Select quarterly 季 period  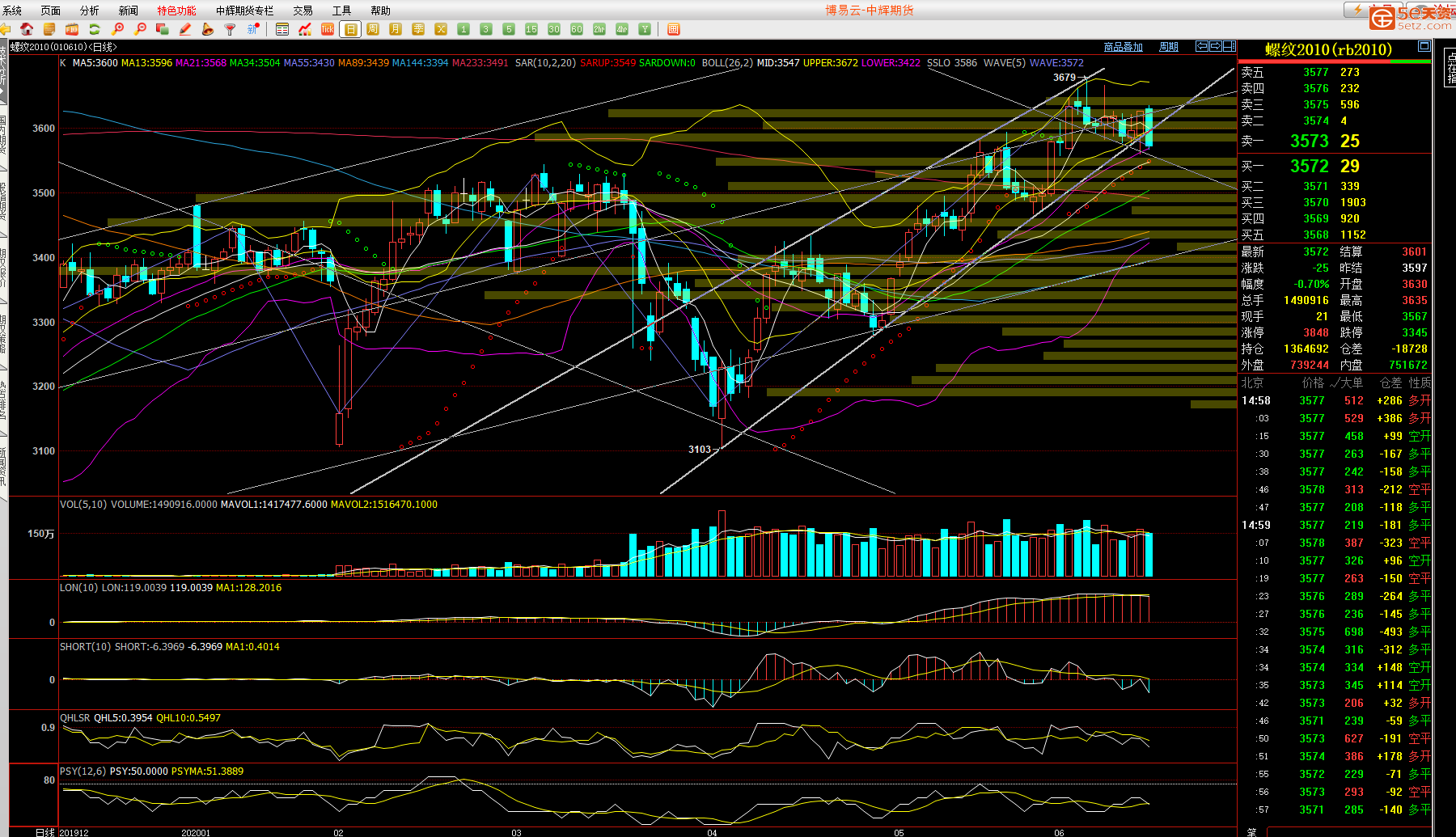coord(418,29)
